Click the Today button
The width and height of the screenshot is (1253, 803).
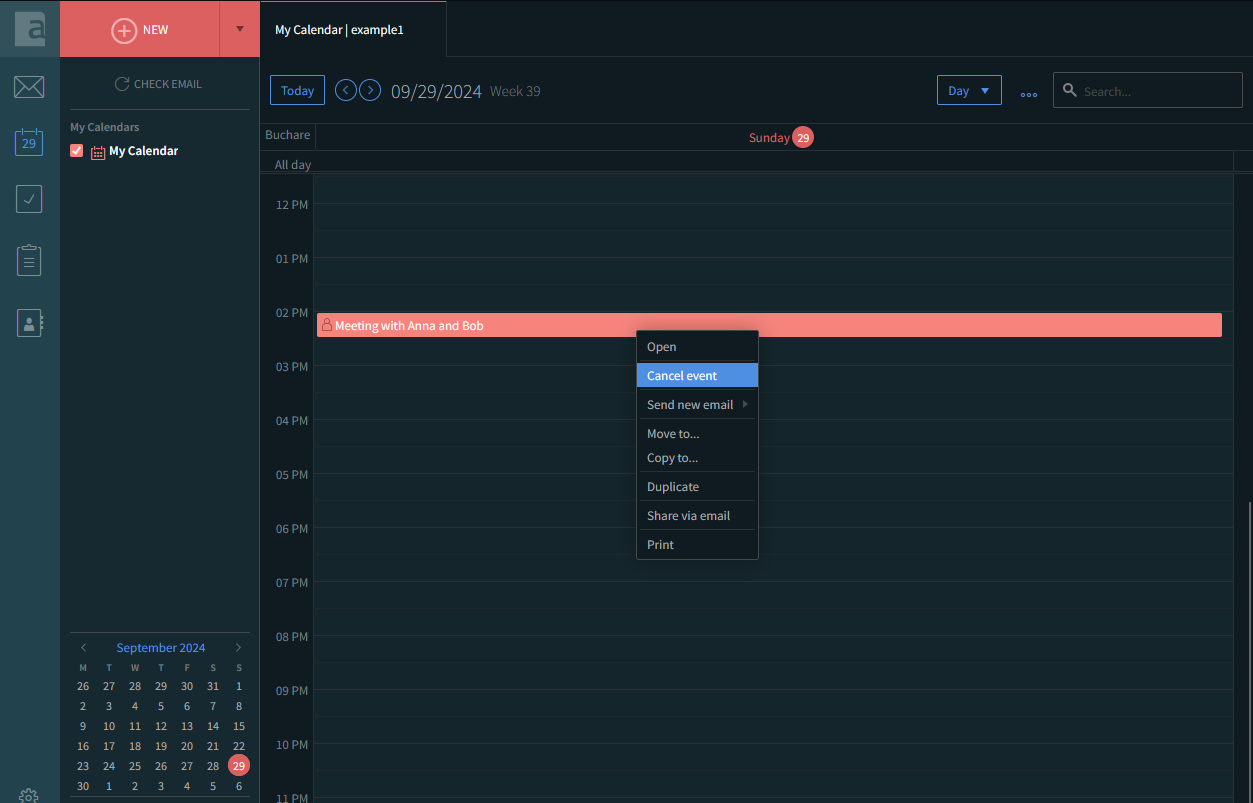pos(297,90)
